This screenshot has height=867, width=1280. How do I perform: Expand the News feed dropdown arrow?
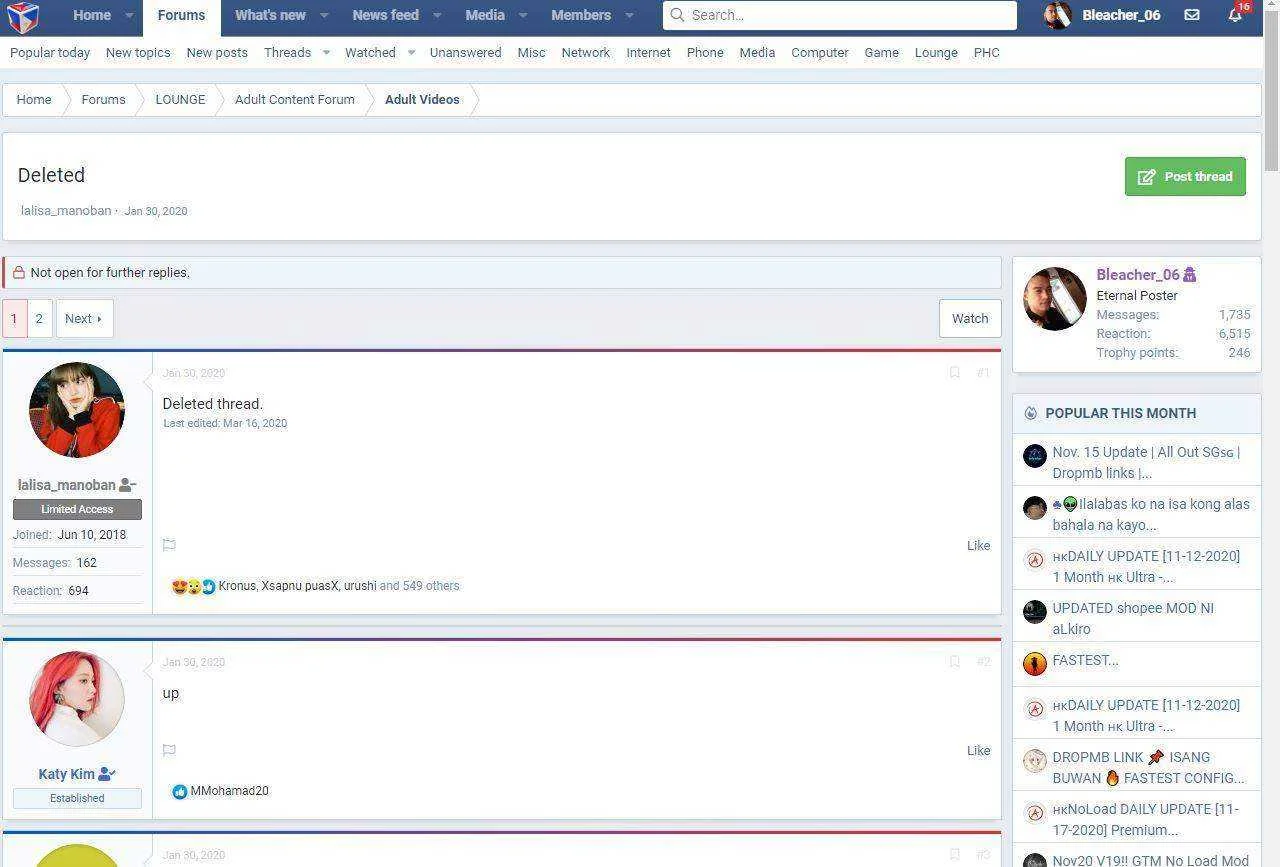[437, 16]
